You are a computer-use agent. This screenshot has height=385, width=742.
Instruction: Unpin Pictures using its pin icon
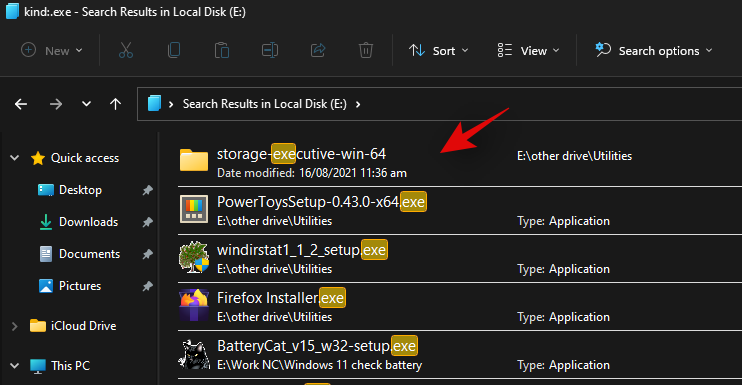(148, 286)
